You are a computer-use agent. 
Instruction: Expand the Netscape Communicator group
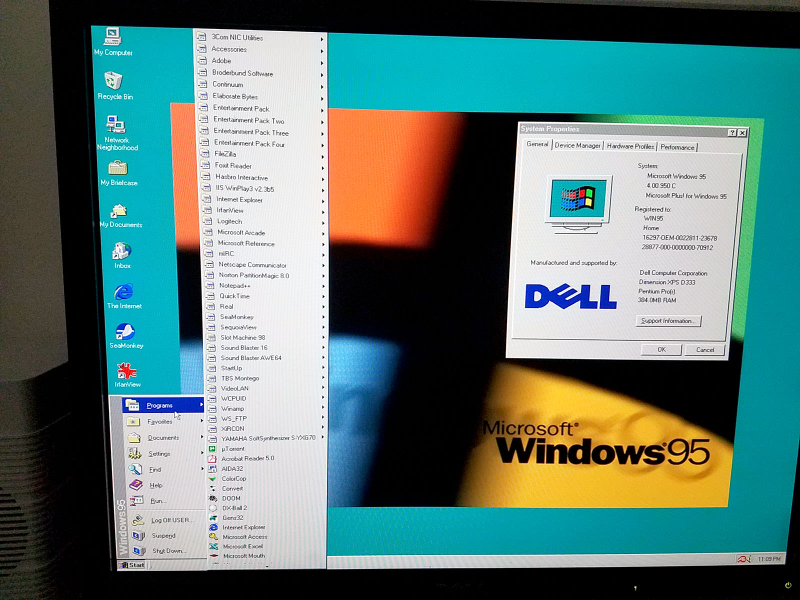[264, 265]
